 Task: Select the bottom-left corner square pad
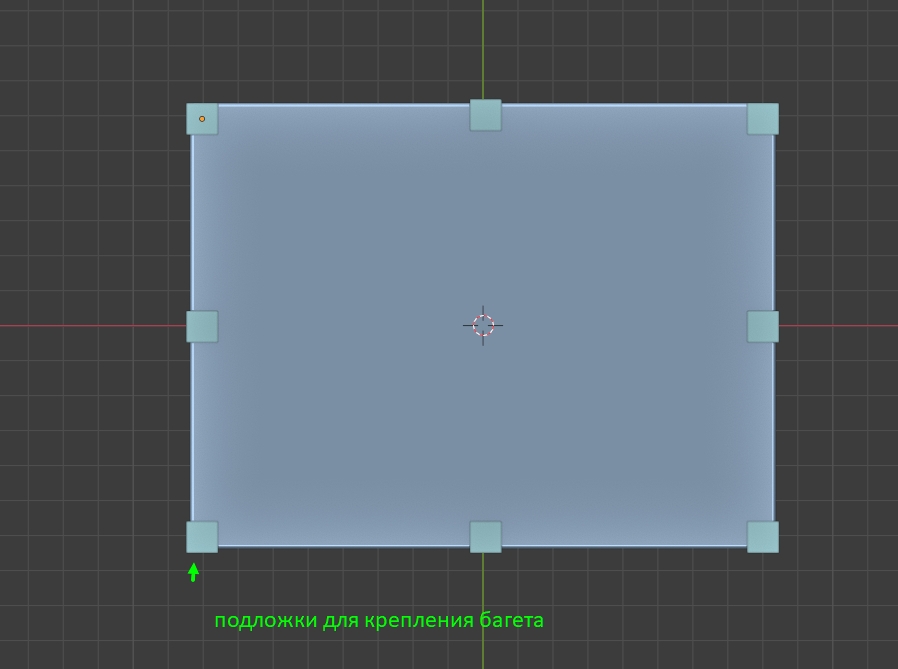pyautogui.click(x=202, y=537)
